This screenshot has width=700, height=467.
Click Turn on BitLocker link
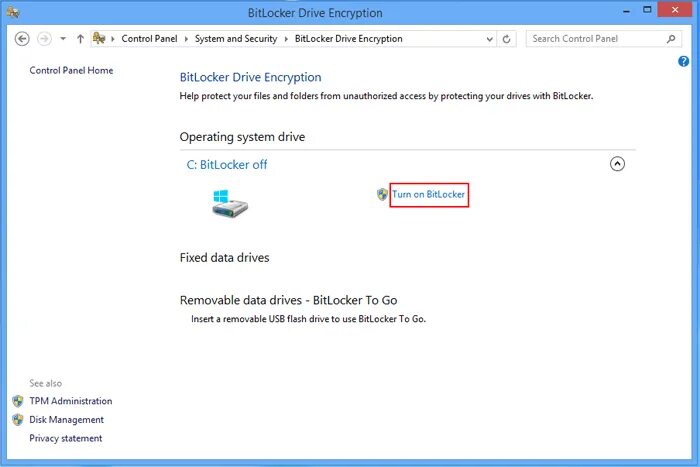[429, 194]
